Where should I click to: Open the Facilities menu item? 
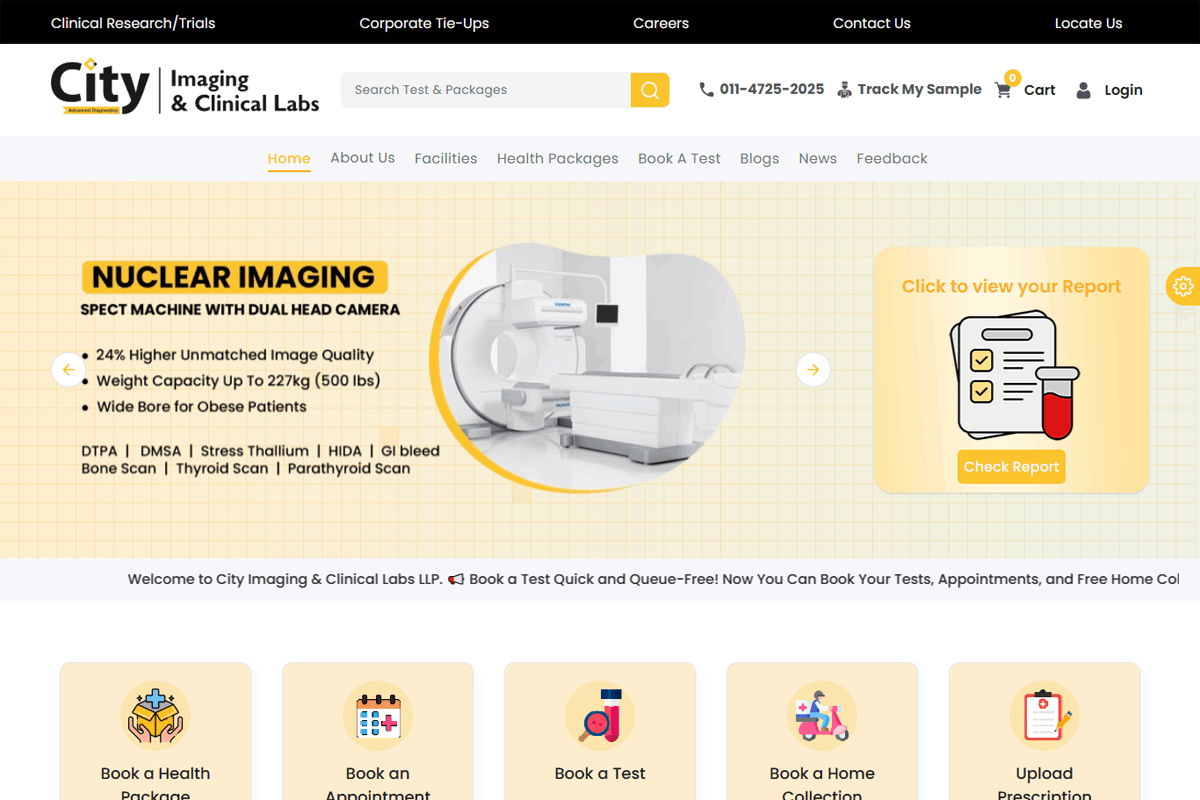(445, 158)
